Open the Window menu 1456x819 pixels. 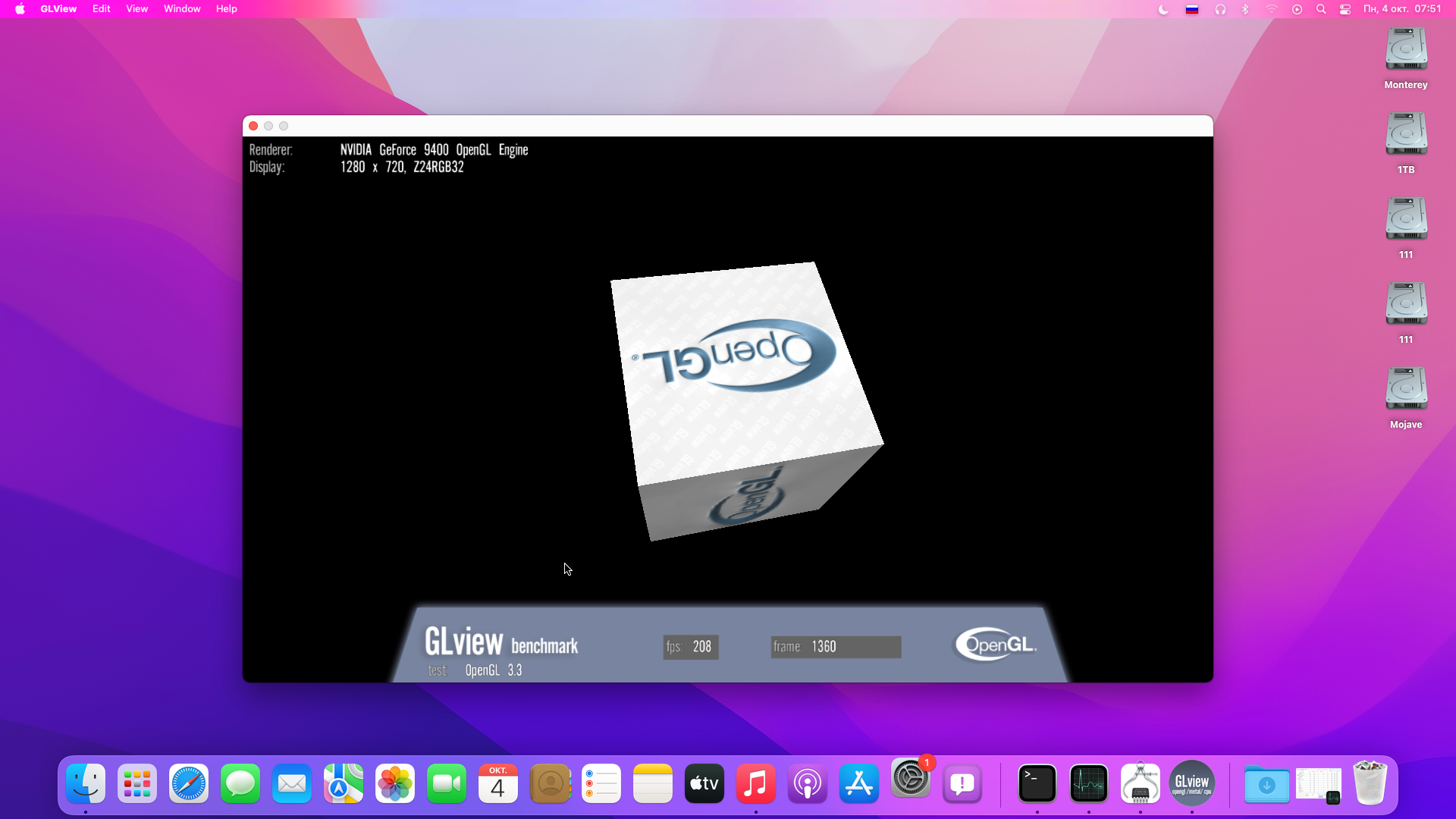[182, 9]
